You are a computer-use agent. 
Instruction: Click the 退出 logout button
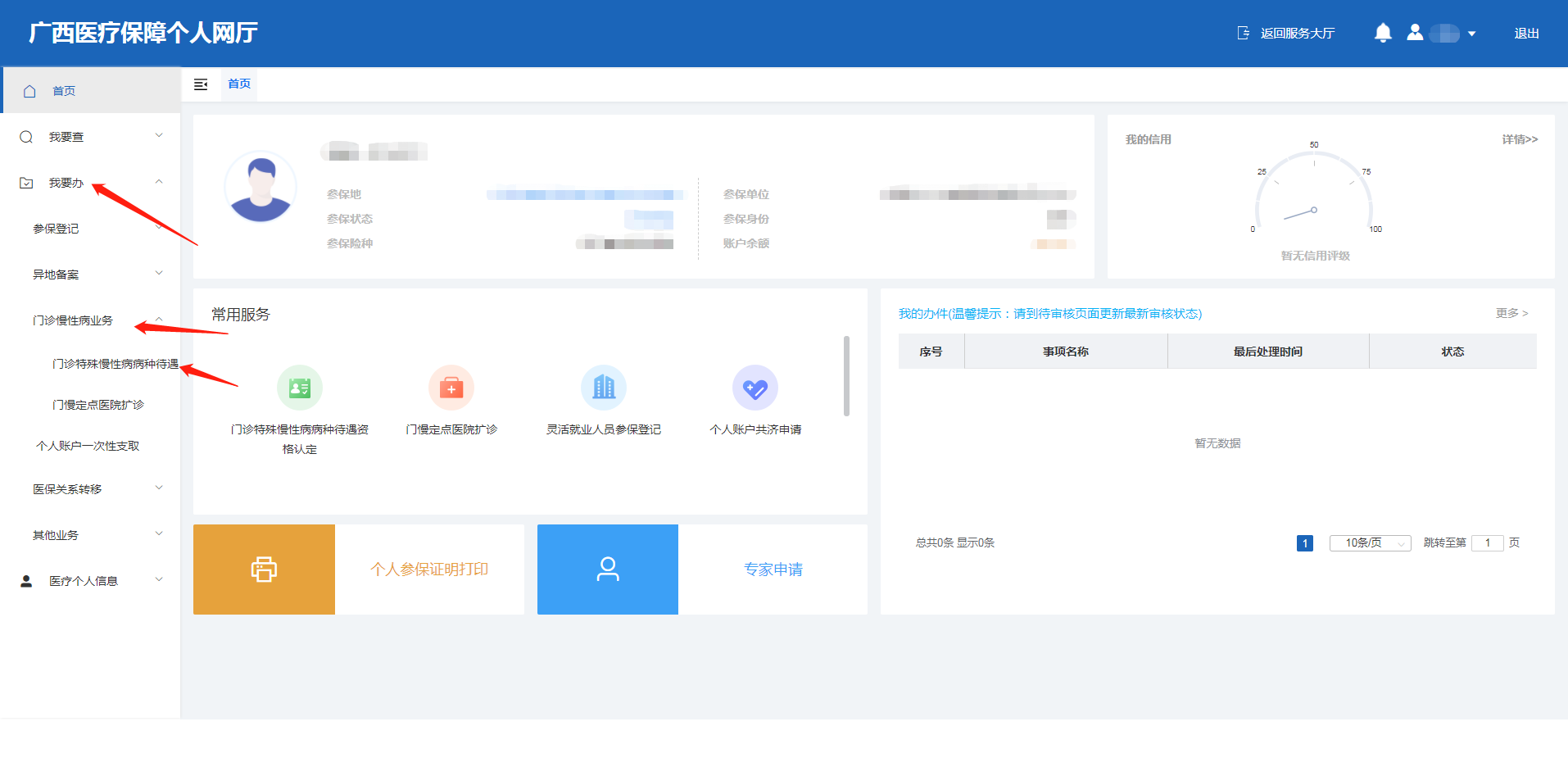pos(1526,34)
